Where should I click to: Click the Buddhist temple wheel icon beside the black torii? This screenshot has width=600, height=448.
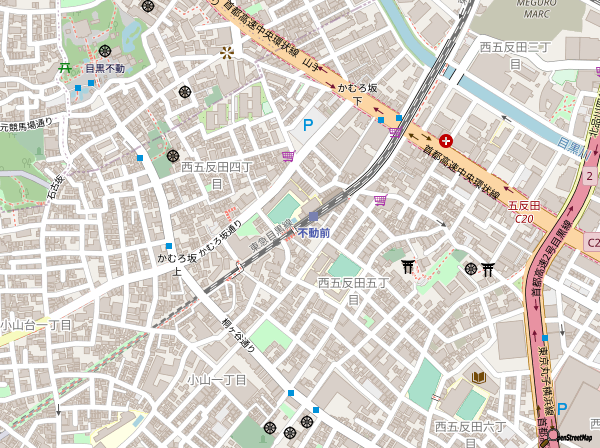click(471, 269)
